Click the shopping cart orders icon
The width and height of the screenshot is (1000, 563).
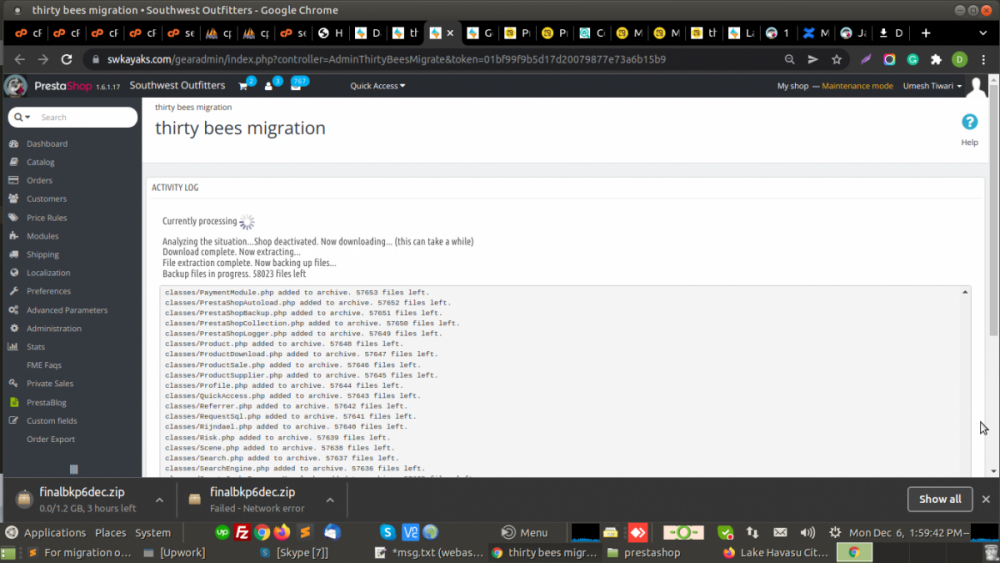[243, 86]
